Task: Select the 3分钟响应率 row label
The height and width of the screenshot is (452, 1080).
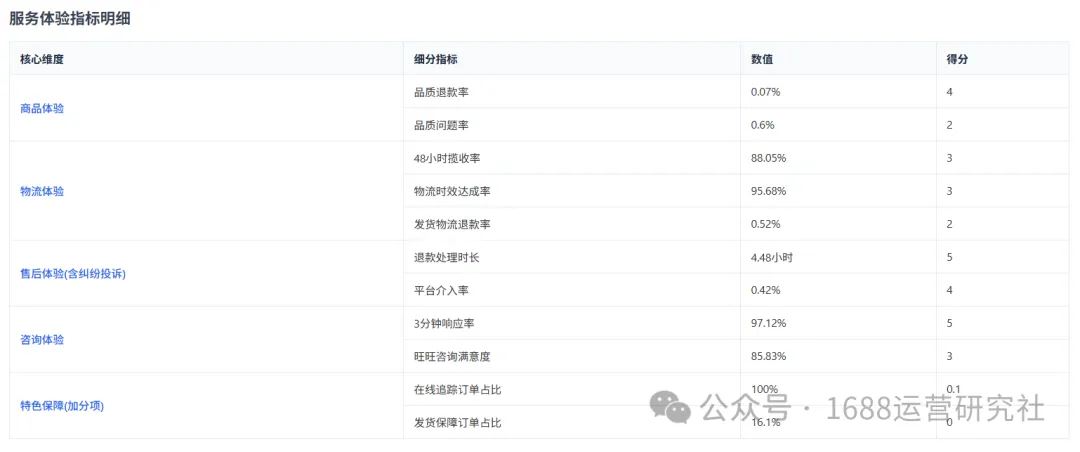Action: 446,323
